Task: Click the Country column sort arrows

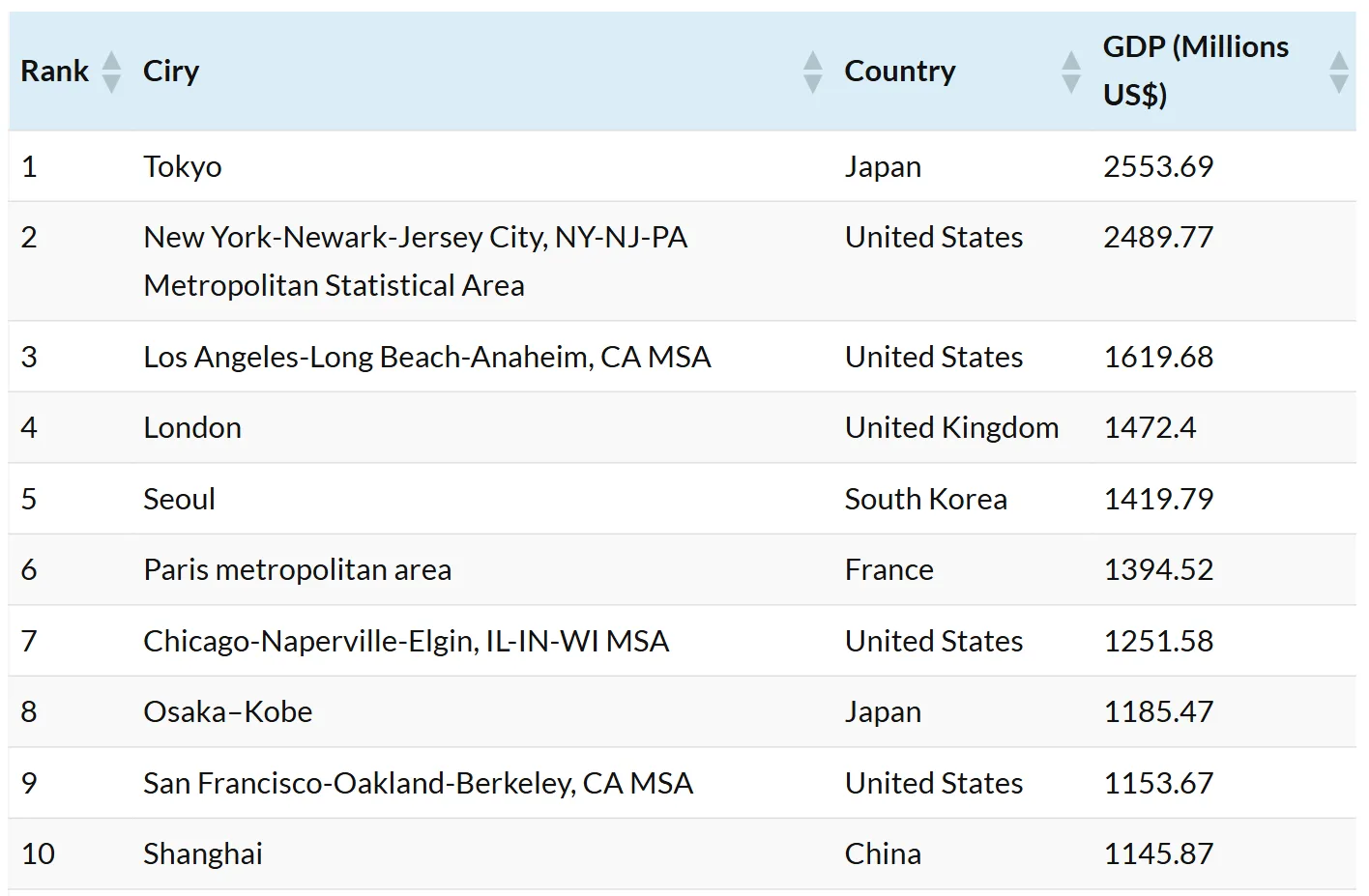Action: (1070, 72)
